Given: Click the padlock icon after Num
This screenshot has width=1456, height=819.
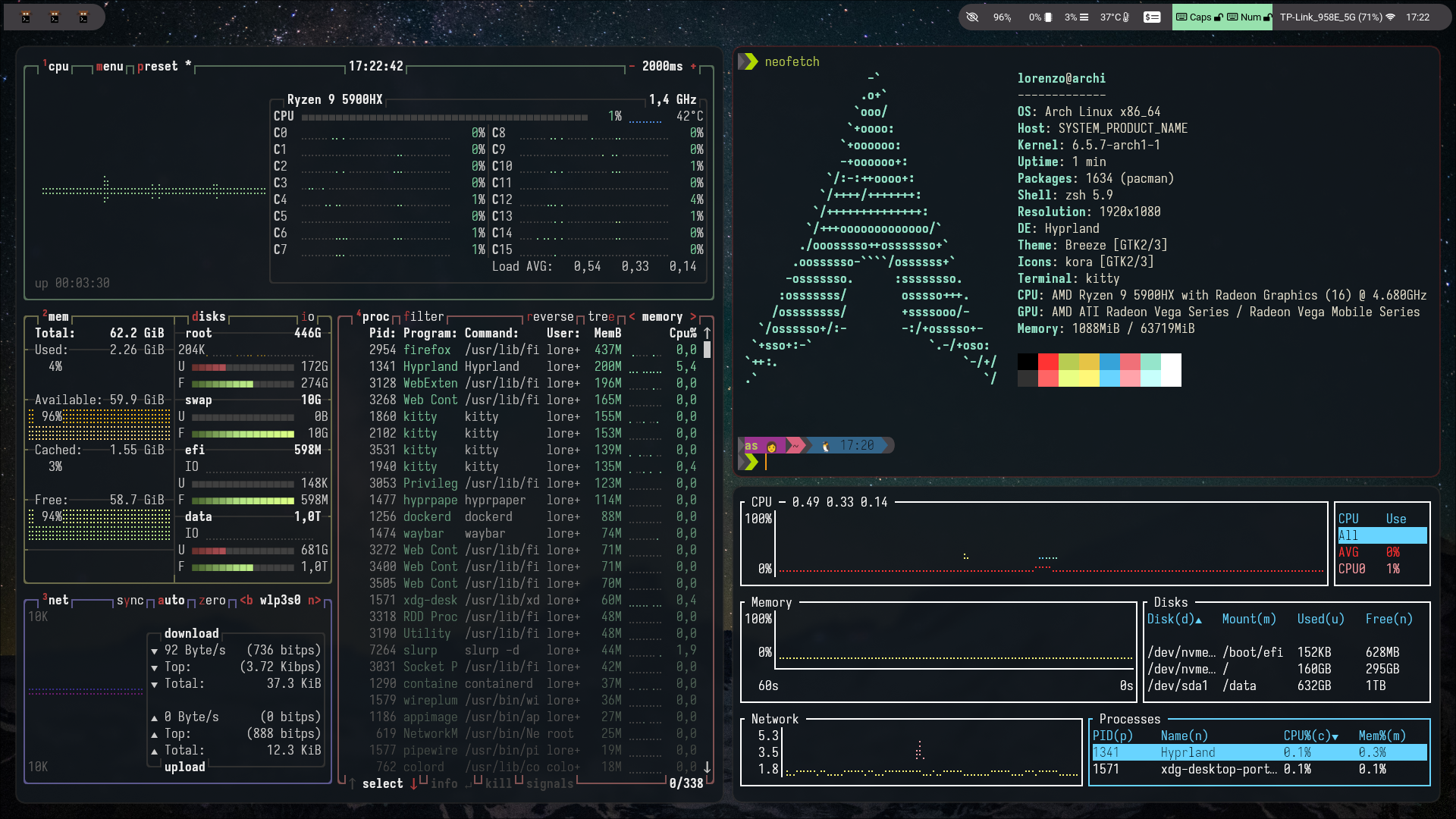Looking at the screenshot, I should click(x=1267, y=17).
